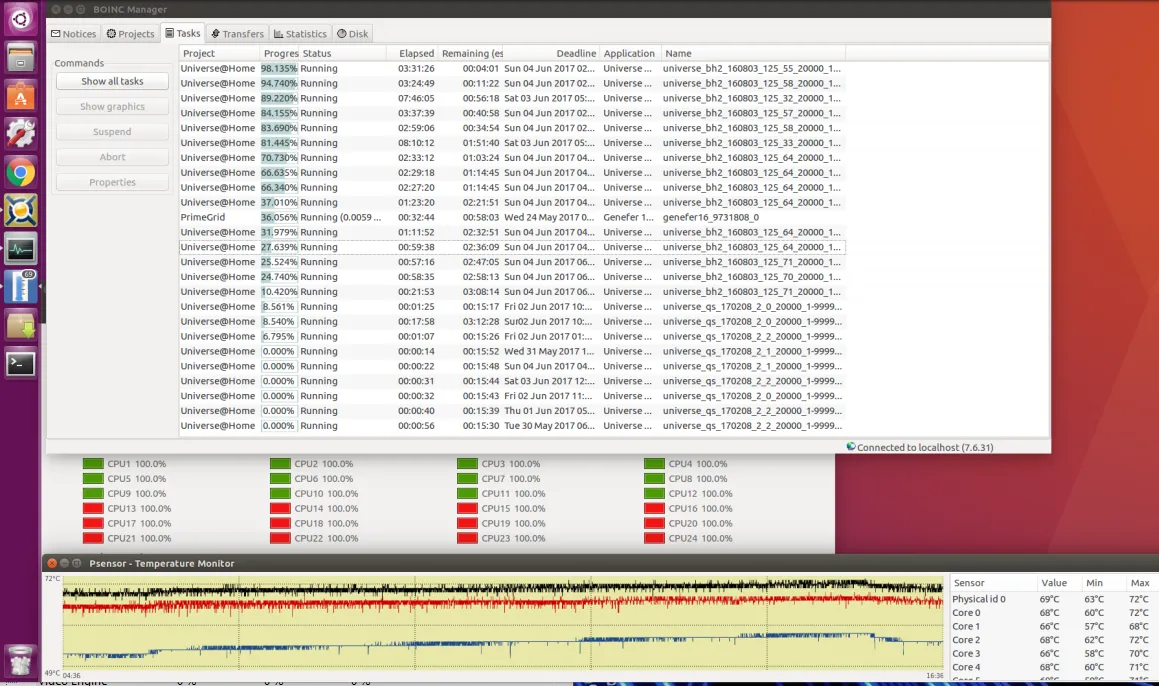This screenshot has height=686, width=1159.
Task: Select the Core 2 sensor row
Action: (x=1052, y=639)
